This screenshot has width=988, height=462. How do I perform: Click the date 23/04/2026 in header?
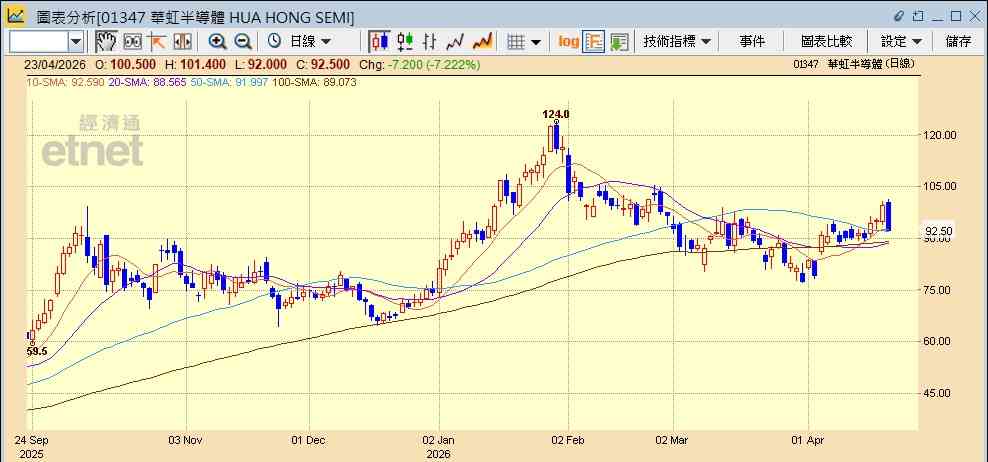[x=56, y=64]
